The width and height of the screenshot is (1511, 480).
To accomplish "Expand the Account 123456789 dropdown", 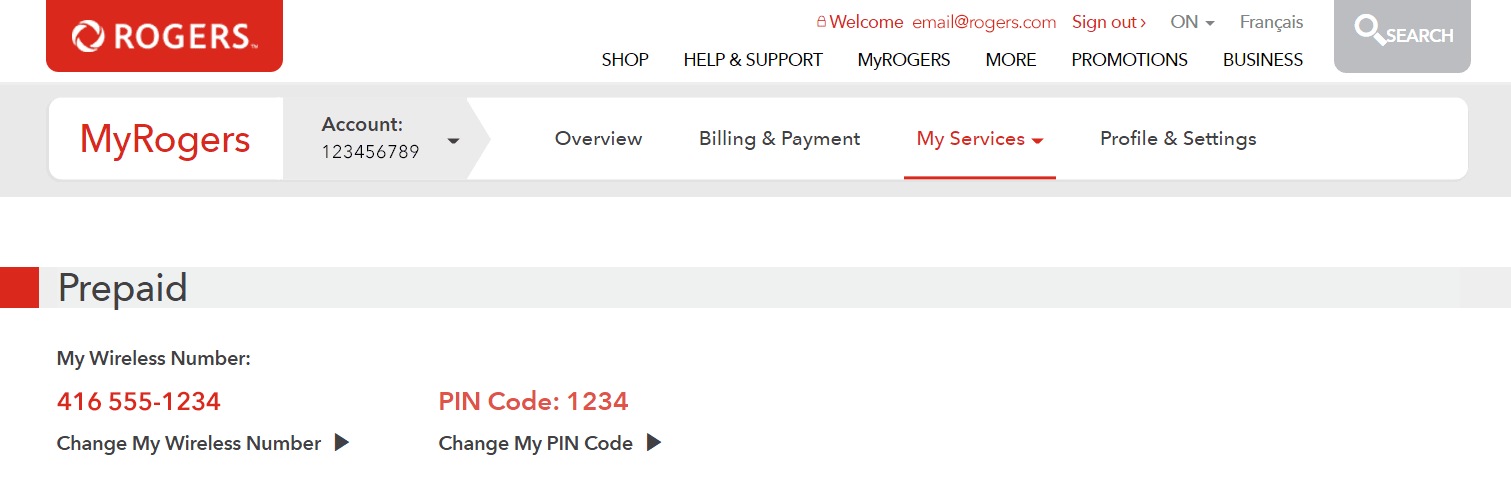I will (453, 140).
